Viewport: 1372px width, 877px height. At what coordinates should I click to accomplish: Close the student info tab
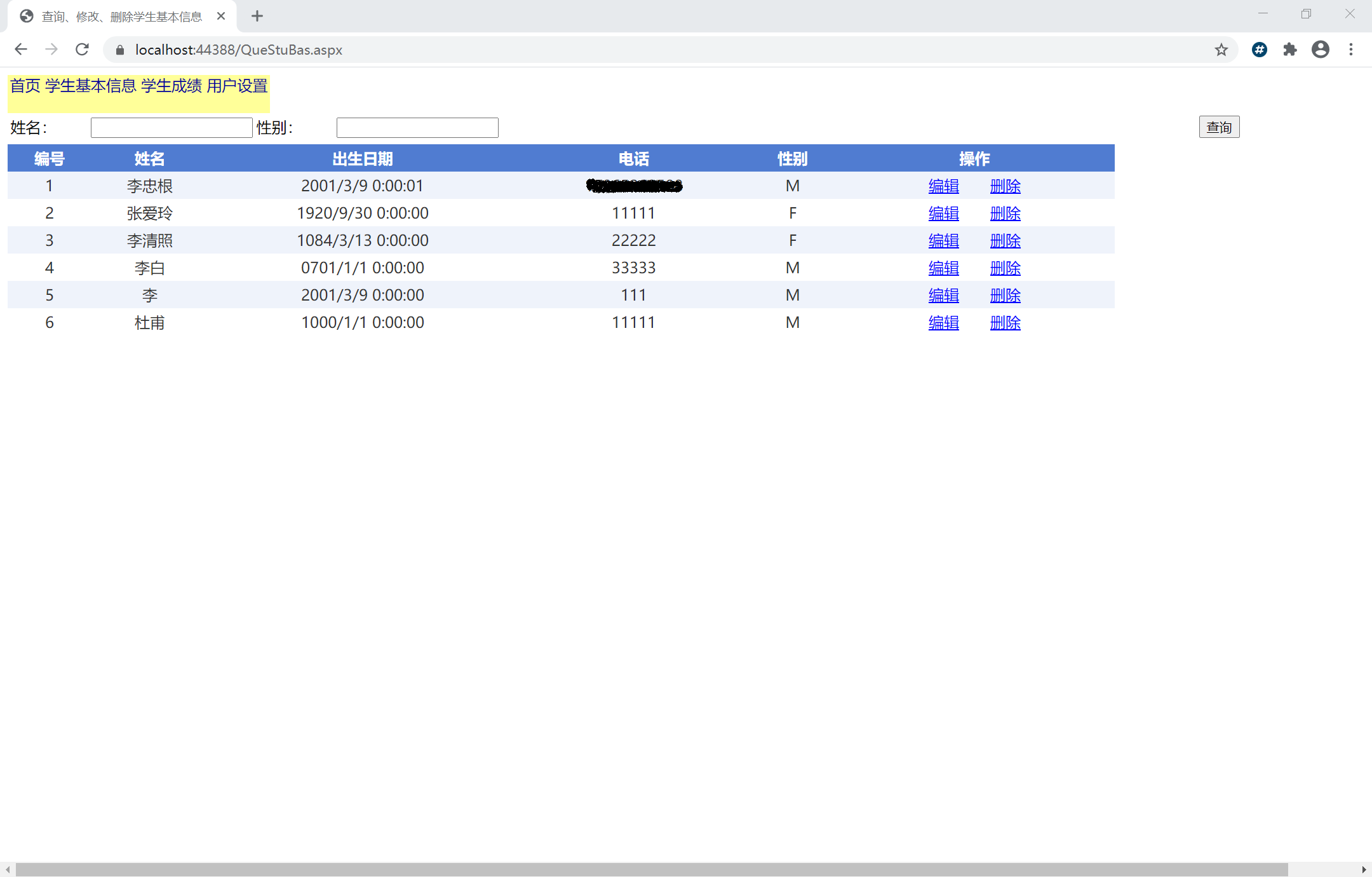point(221,17)
